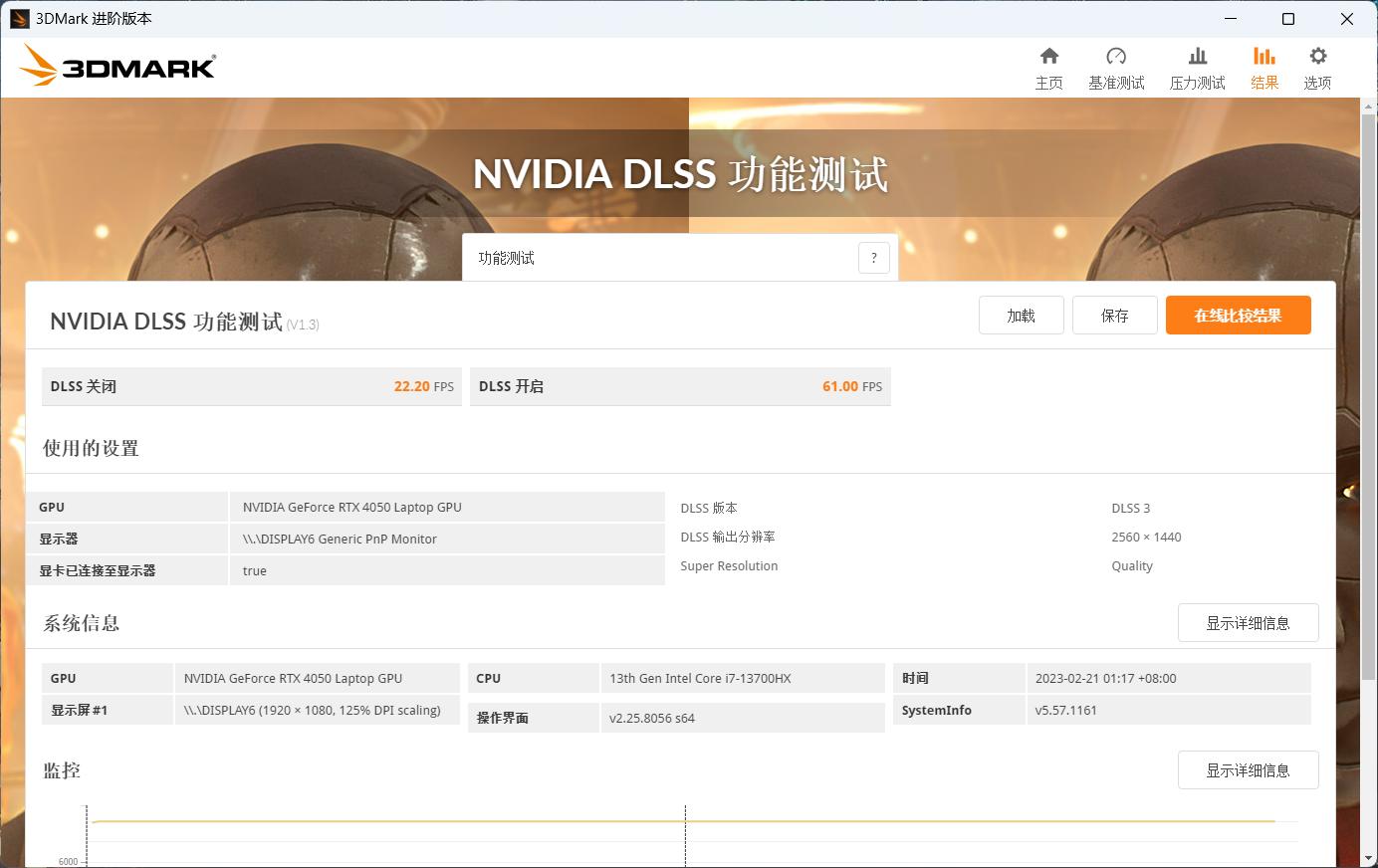The width and height of the screenshot is (1378, 868).
Task: Select the DLSS 开启 FPS result box
Action: (x=680, y=386)
